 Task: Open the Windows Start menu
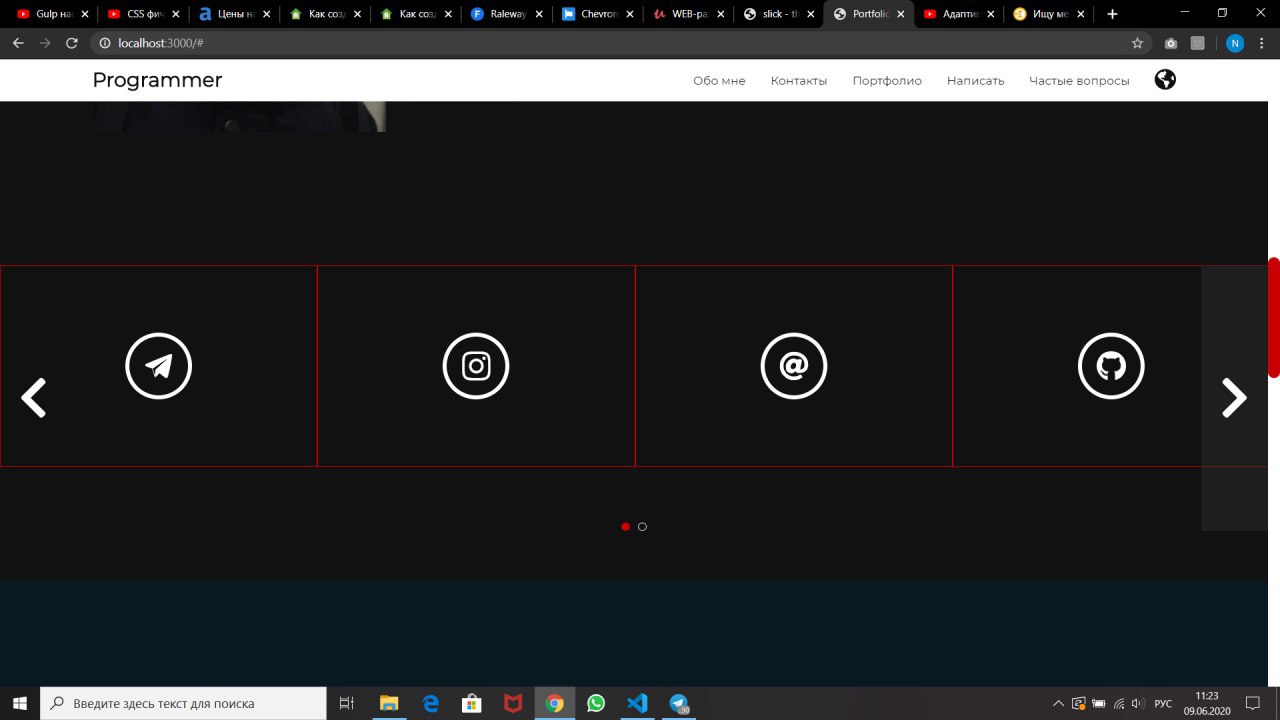[x=19, y=703]
